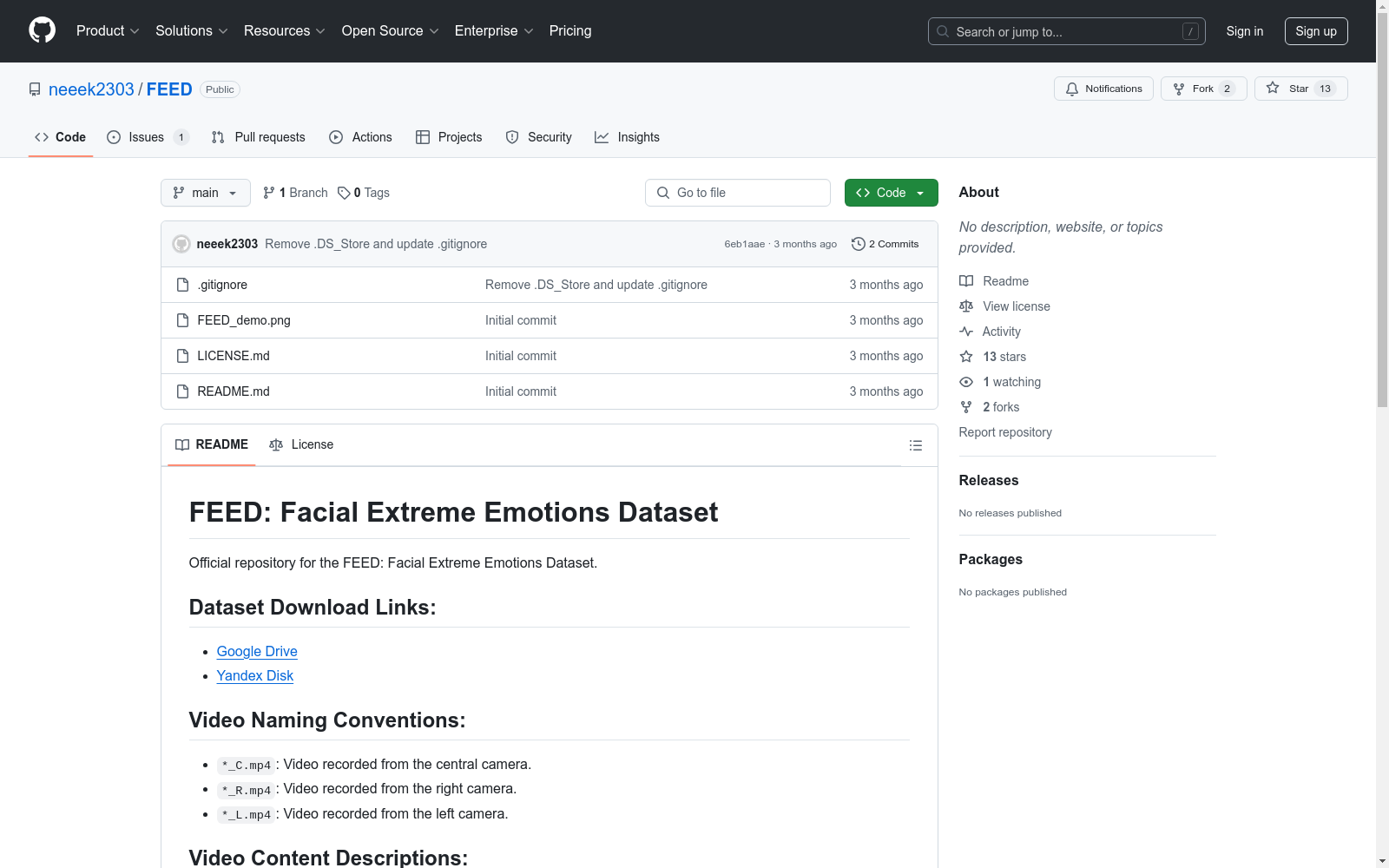Go to the Pricing page

(570, 30)
